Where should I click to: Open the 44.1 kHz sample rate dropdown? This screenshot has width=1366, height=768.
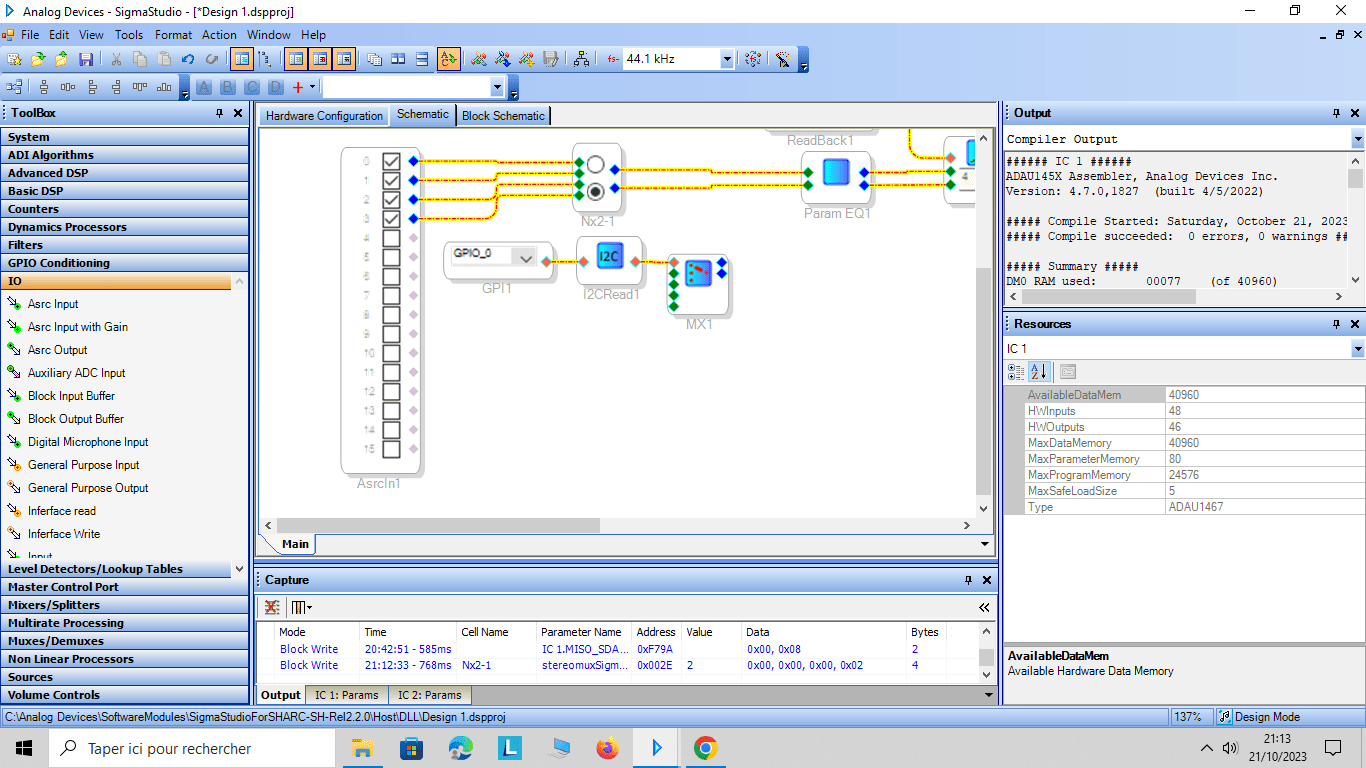(727, 59)
